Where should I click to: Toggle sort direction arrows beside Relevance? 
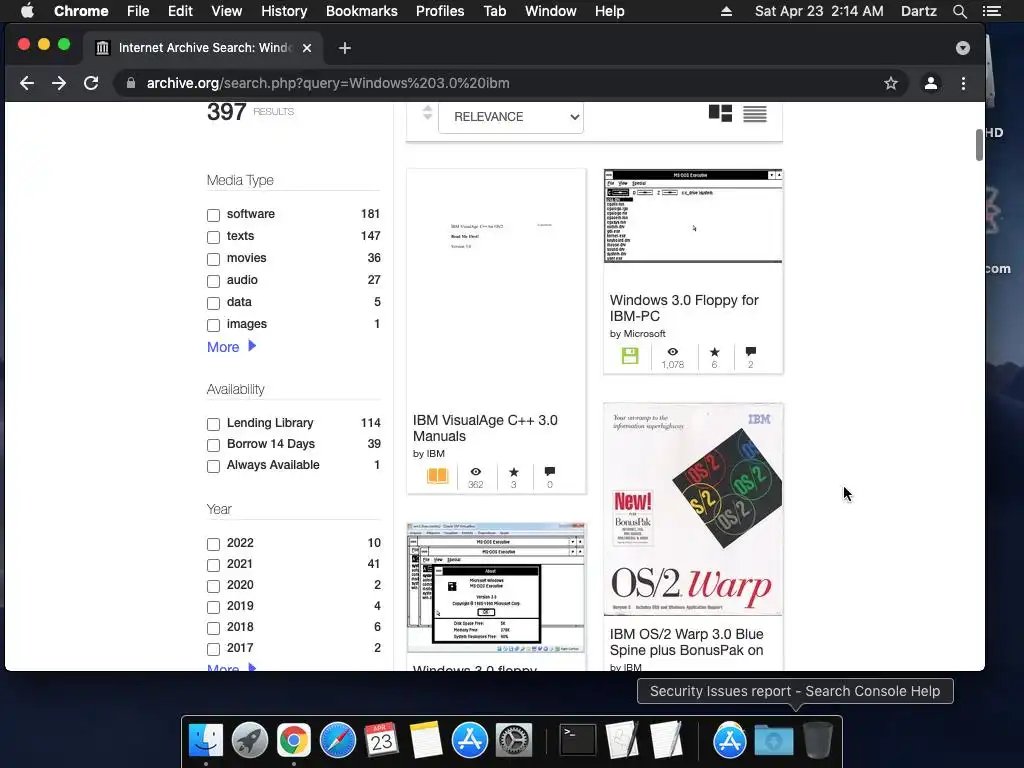point(427,112)
